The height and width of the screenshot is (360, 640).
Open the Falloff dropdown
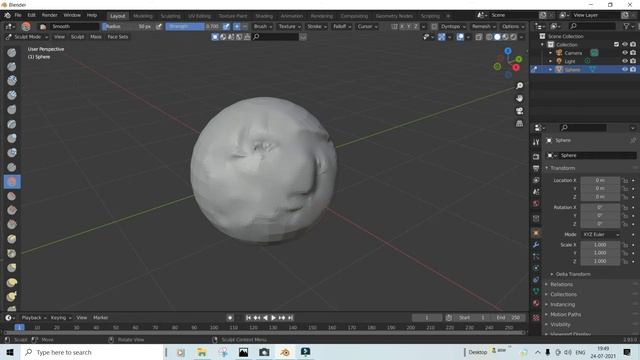342,27
